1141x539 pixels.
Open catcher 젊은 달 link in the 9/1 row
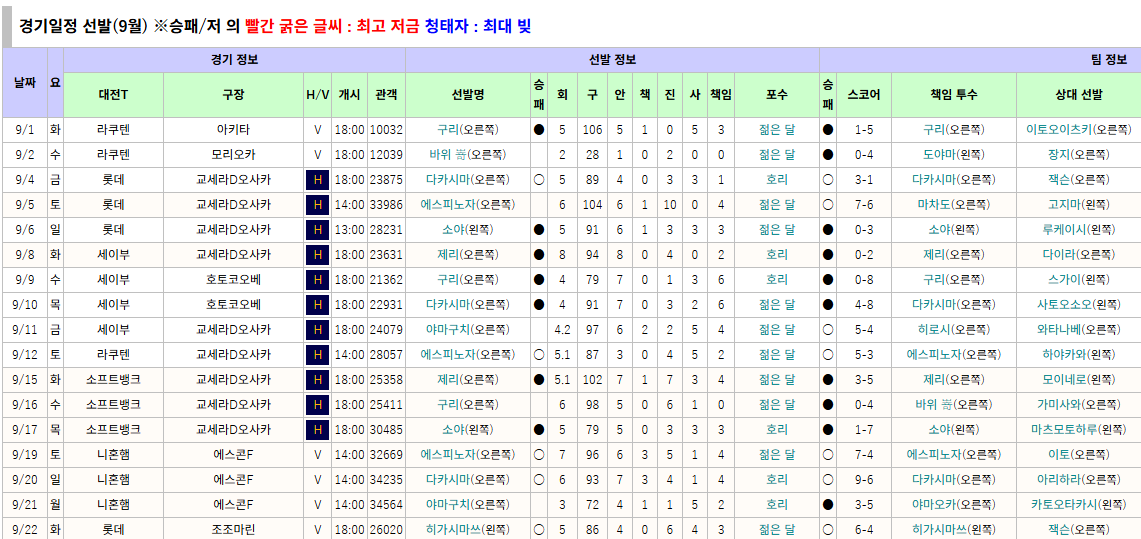pos(776,130)
